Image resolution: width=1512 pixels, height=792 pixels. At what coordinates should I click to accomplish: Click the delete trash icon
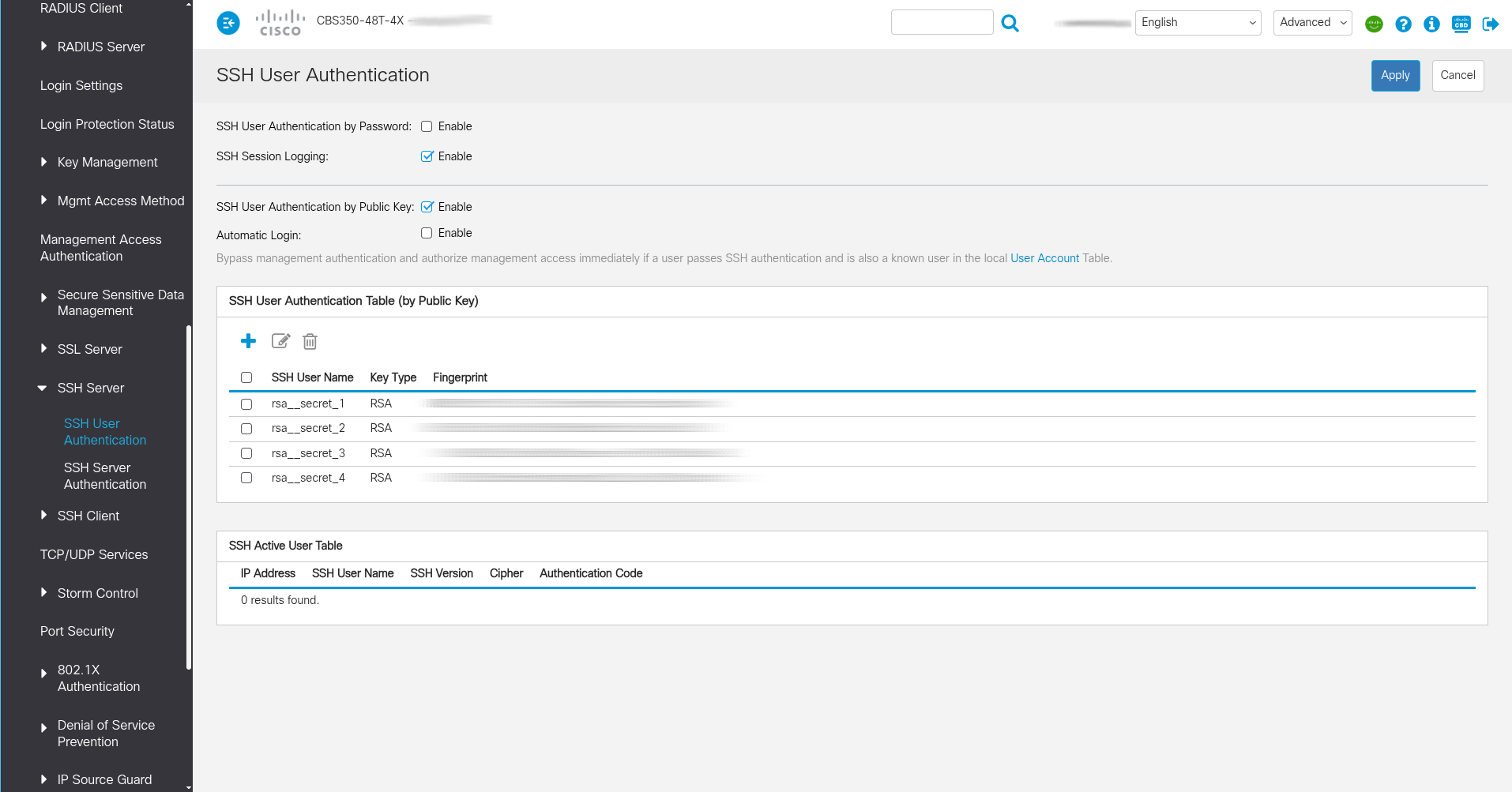pyautogui.click(x=310, y=341)
